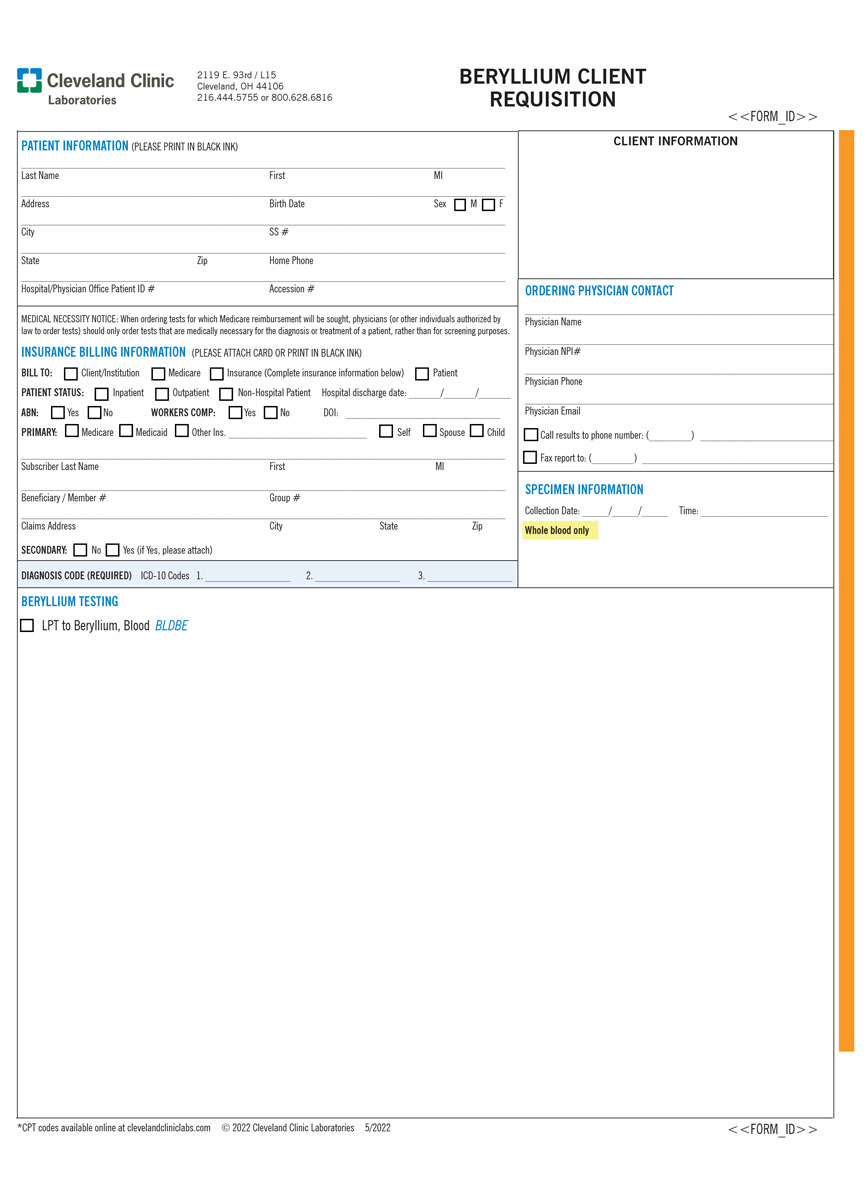Check the Female sex checkbox
Screen dimensions: 867x1200
488,205
